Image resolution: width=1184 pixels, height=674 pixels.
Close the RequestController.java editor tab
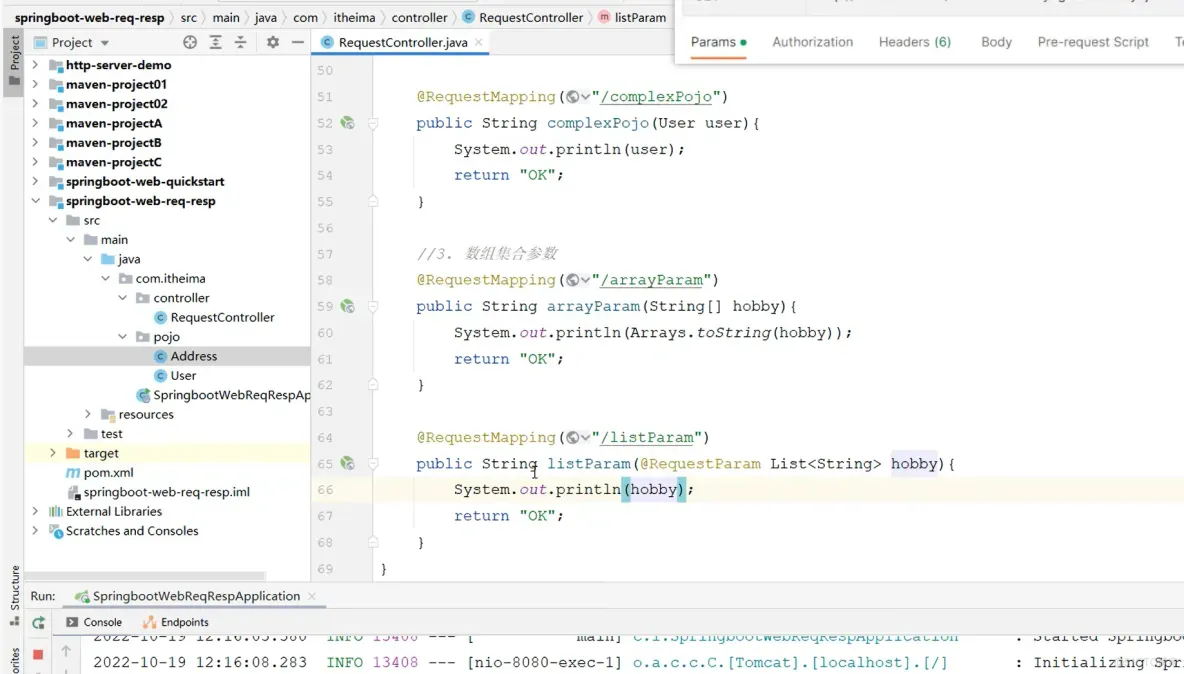point(478,42)
